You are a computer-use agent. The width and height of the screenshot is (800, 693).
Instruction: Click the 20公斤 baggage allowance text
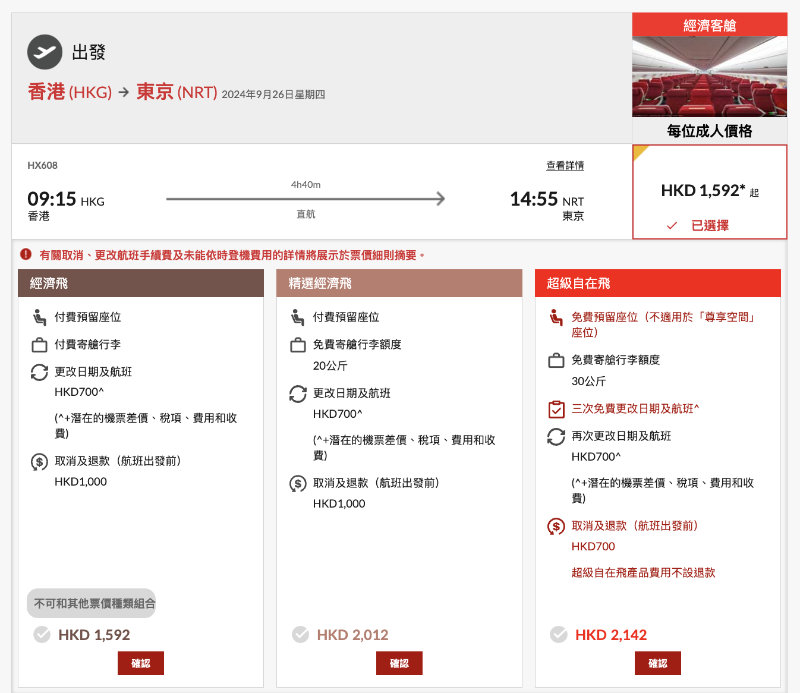[x=330, y=366]
